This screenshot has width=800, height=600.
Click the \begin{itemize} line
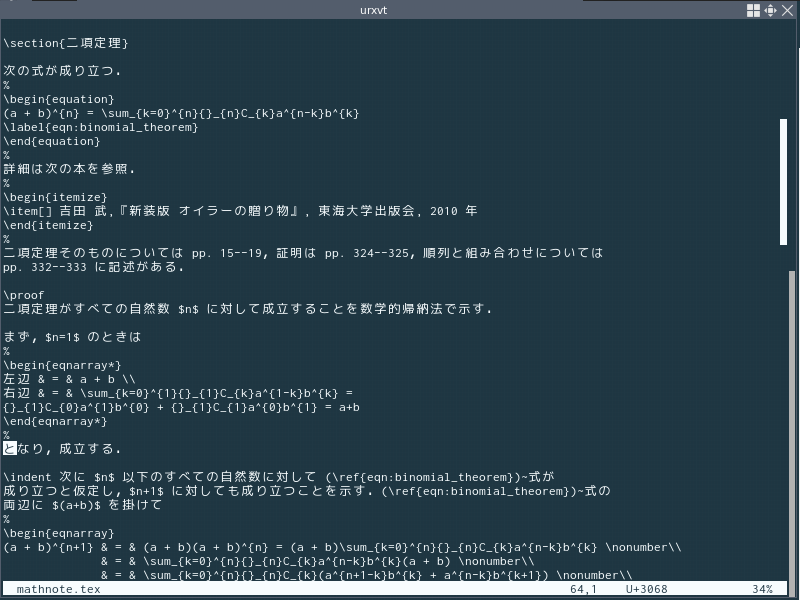pos(55,197)
